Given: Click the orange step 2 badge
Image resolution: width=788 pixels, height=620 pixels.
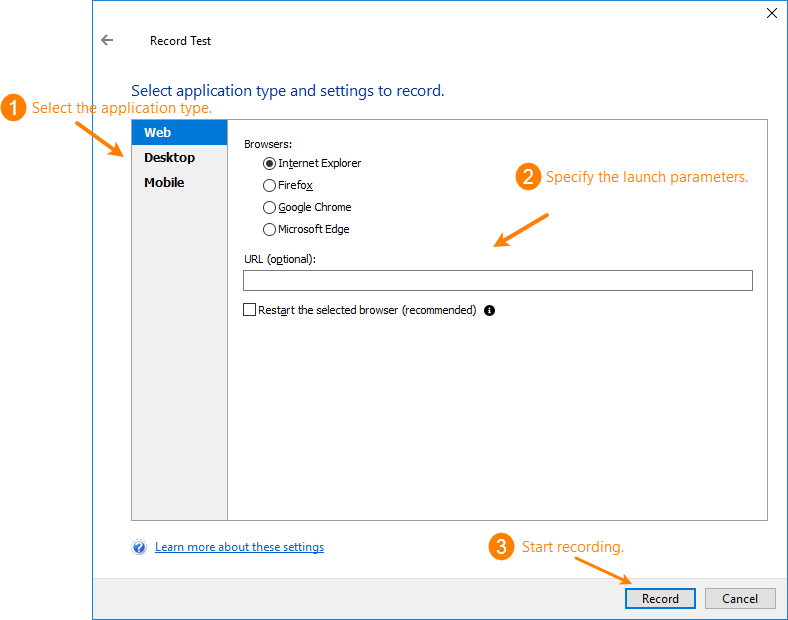Looking at the screenshot, I should pyautogui.click(x=528, y=177).
